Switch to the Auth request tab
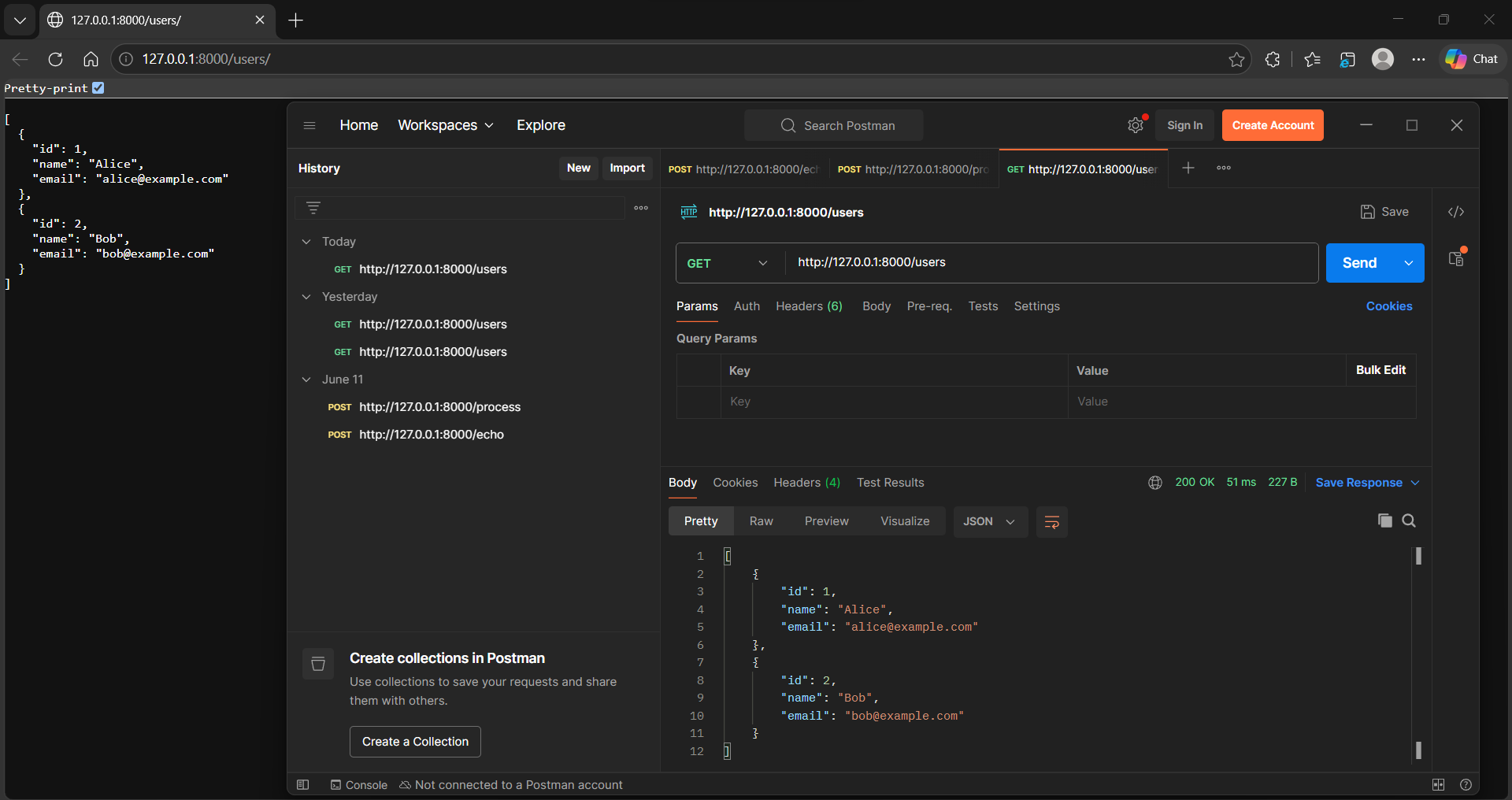This screenshot has width=1512, height=800. [x=747, y=306]
